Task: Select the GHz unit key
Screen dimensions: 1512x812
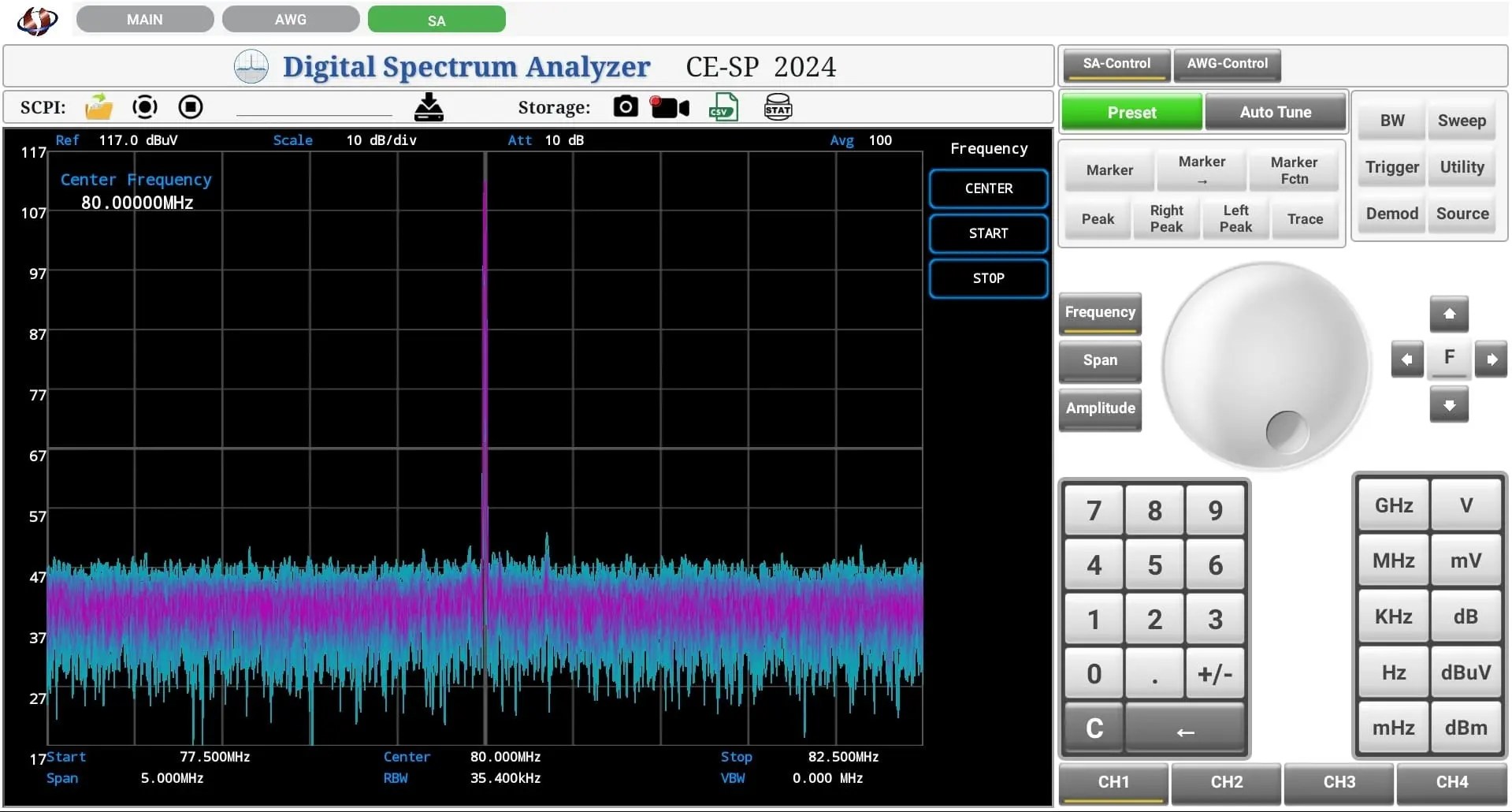Action: (x=1393, y=505)
